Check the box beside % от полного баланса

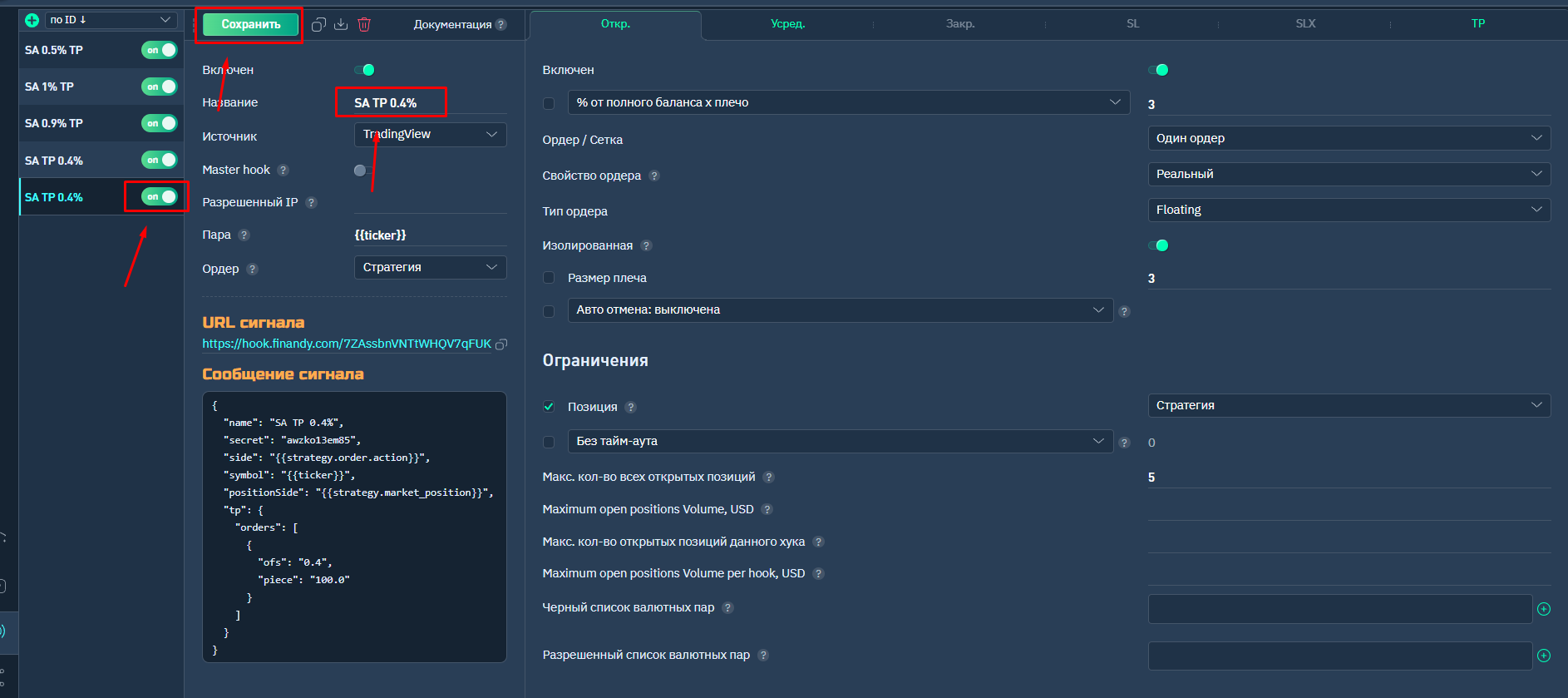[549, 103]
